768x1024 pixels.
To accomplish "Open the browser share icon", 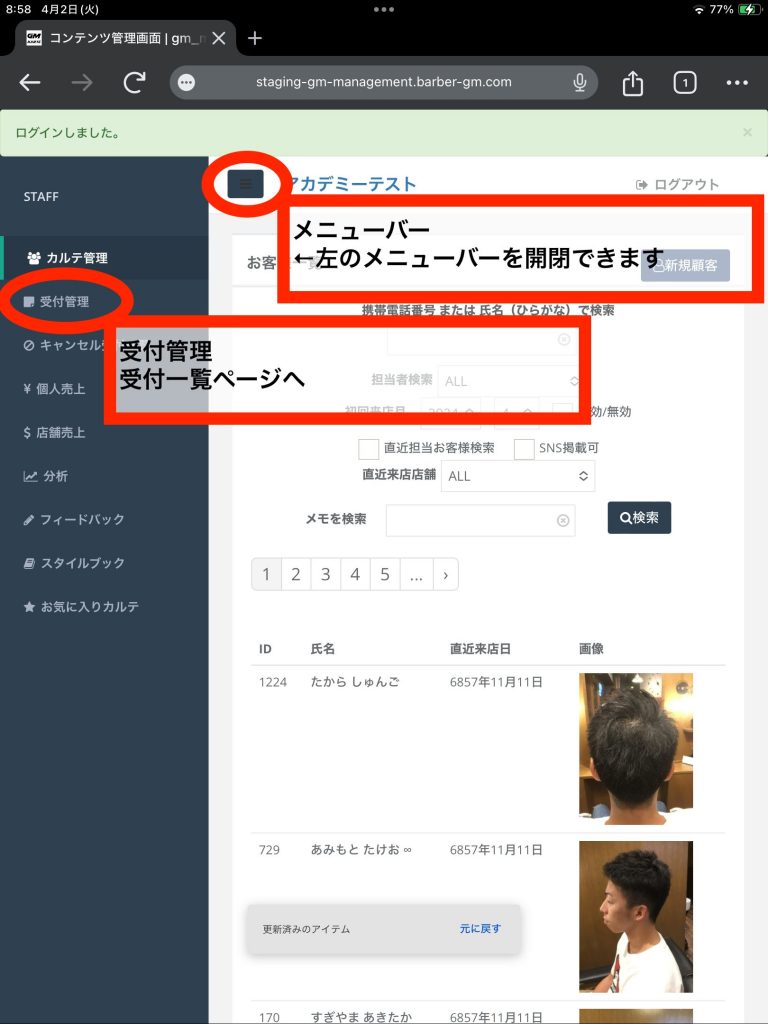I will coord(632,83).
